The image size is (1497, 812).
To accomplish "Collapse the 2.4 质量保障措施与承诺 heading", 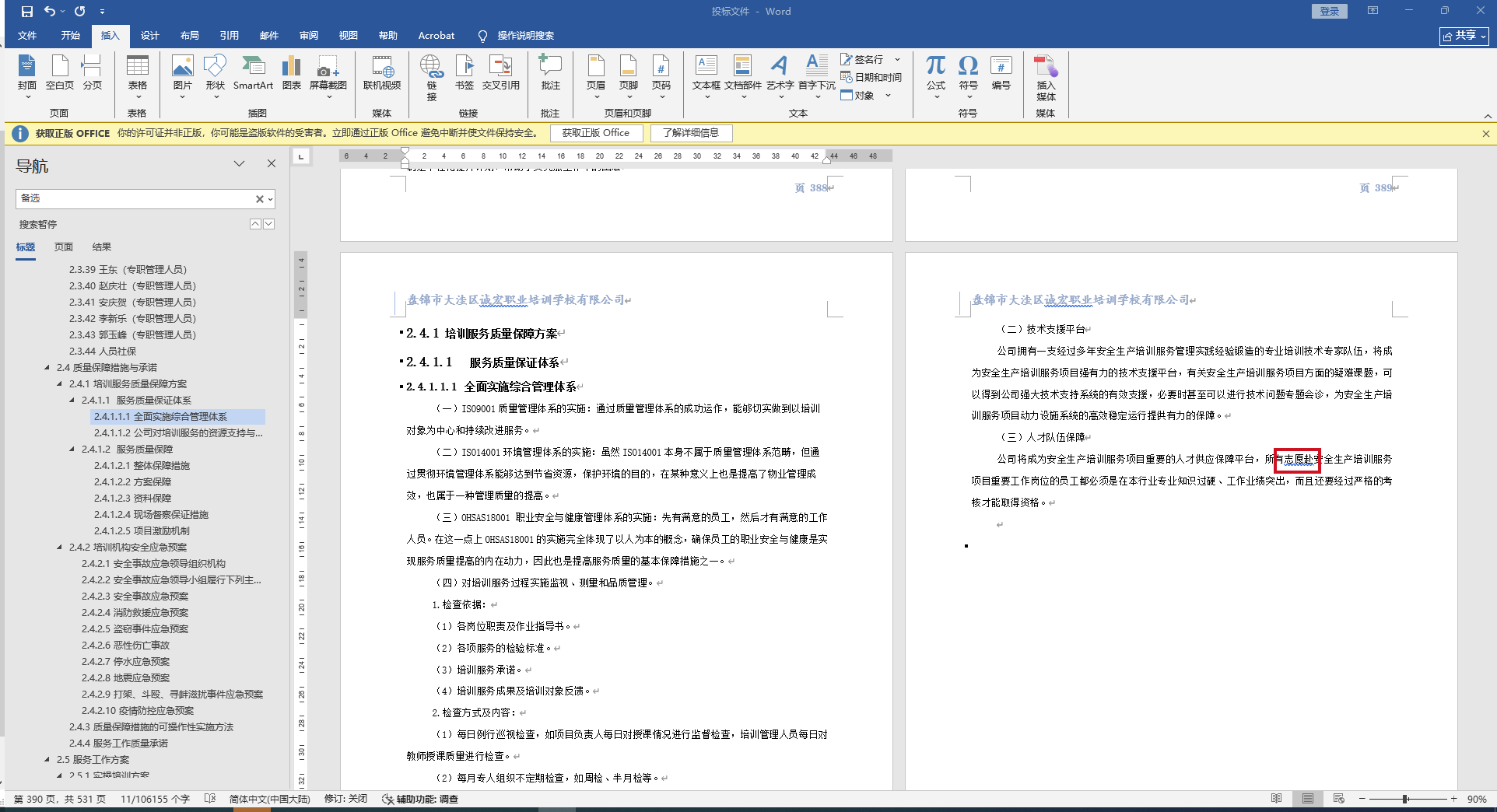I will point(47,368).
